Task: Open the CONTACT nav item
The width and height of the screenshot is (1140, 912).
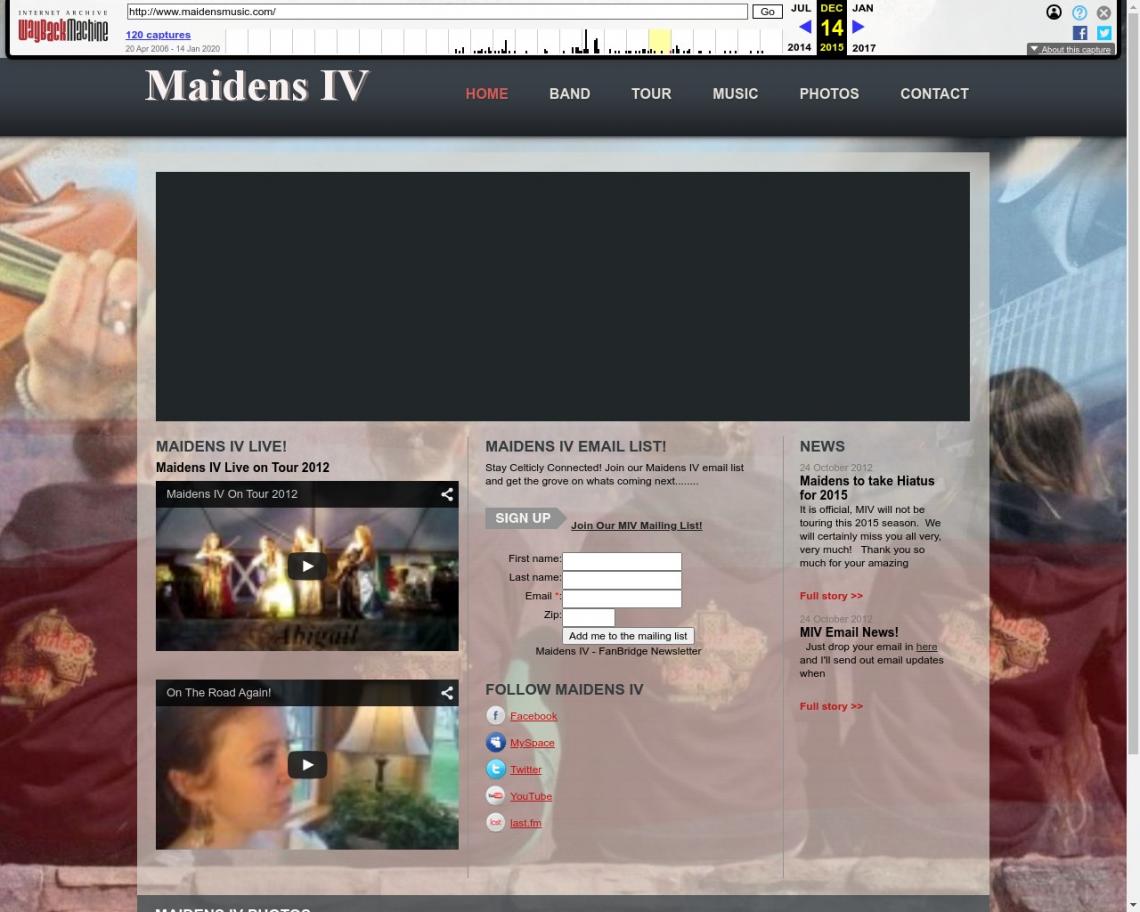Action: click(934, 94)
